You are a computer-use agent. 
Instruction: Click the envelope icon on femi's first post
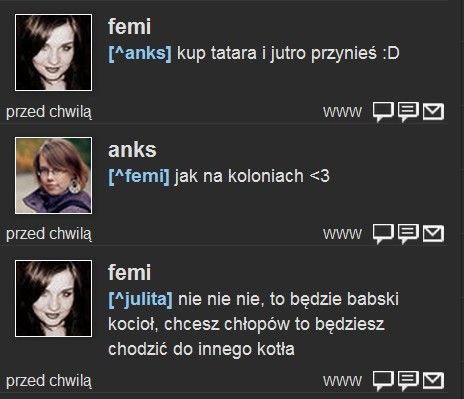(x=433, y=112)
